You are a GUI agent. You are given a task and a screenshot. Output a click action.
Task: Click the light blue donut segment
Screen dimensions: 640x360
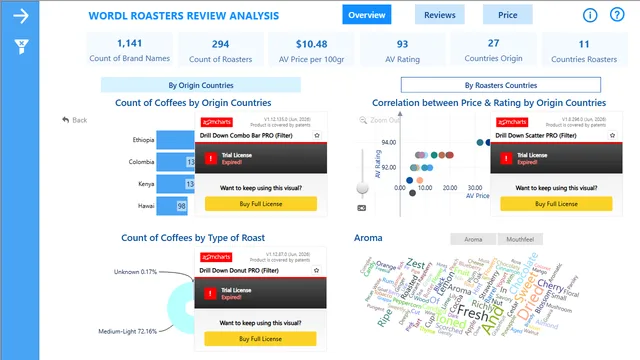[180, 308]
